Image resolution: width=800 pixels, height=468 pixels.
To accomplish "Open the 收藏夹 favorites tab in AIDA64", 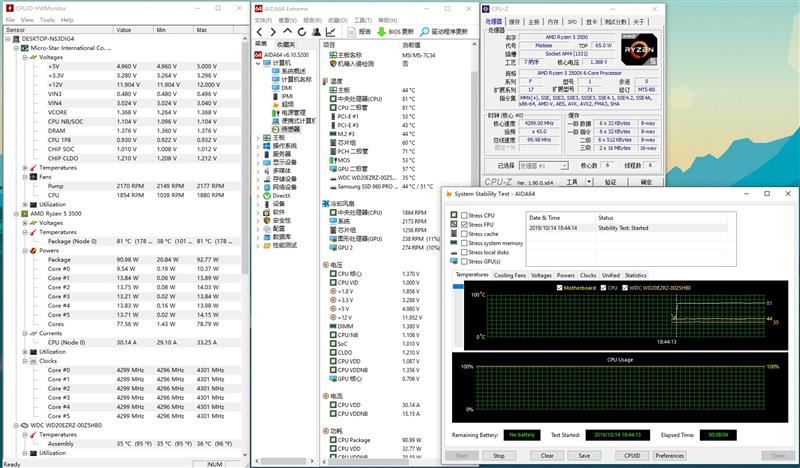I will (286, 44).
